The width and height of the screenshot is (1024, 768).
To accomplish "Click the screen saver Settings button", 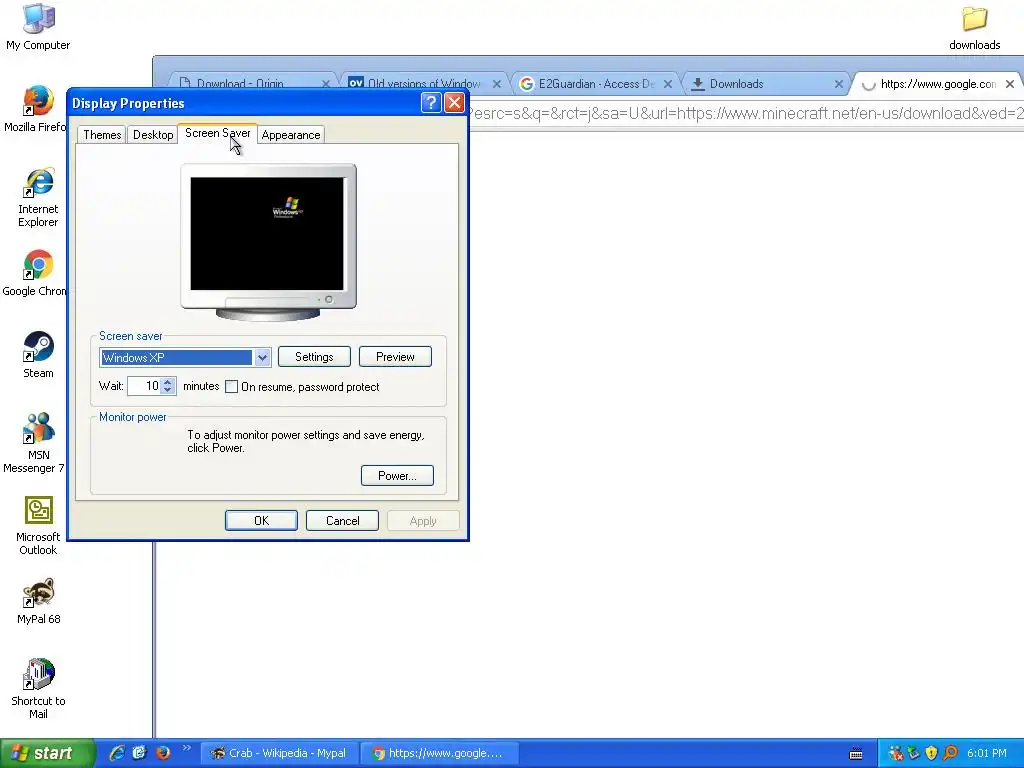I will [x=314, y=357].
